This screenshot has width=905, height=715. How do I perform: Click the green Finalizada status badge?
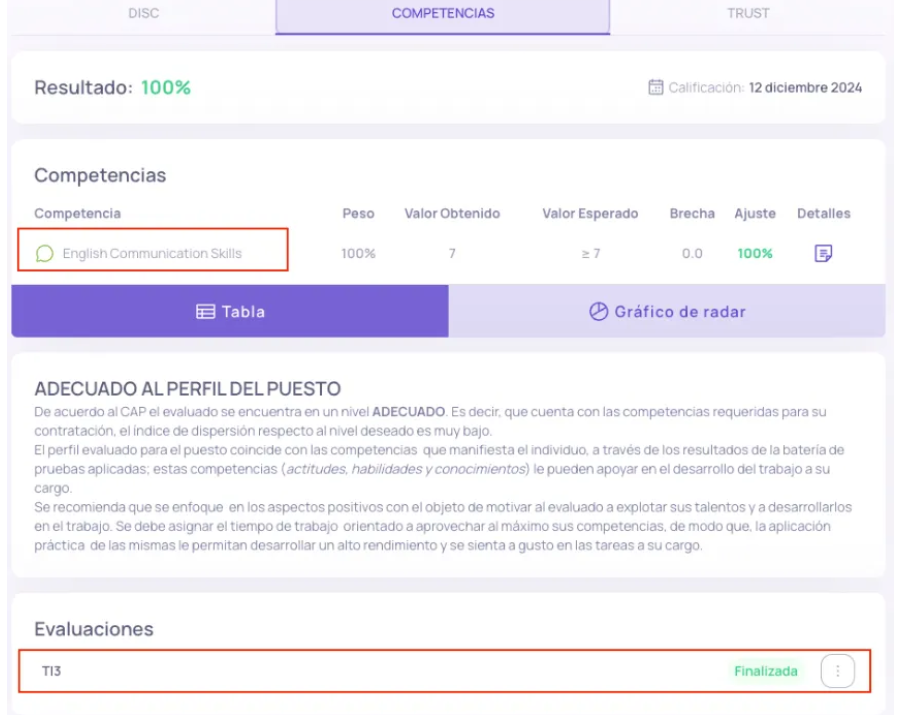coord(766,672)
